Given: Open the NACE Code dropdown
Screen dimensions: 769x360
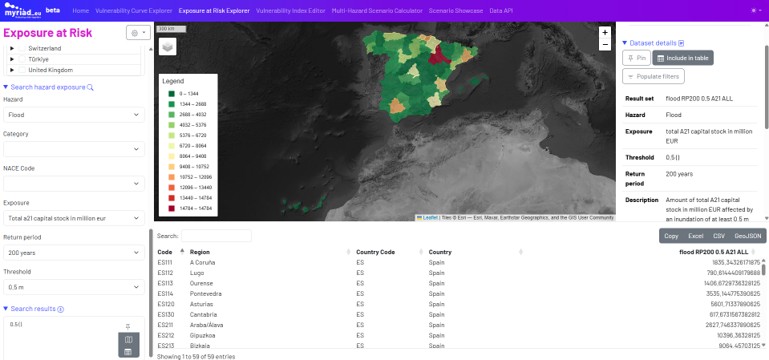Looking at the screenshot, I should (74, 184).
